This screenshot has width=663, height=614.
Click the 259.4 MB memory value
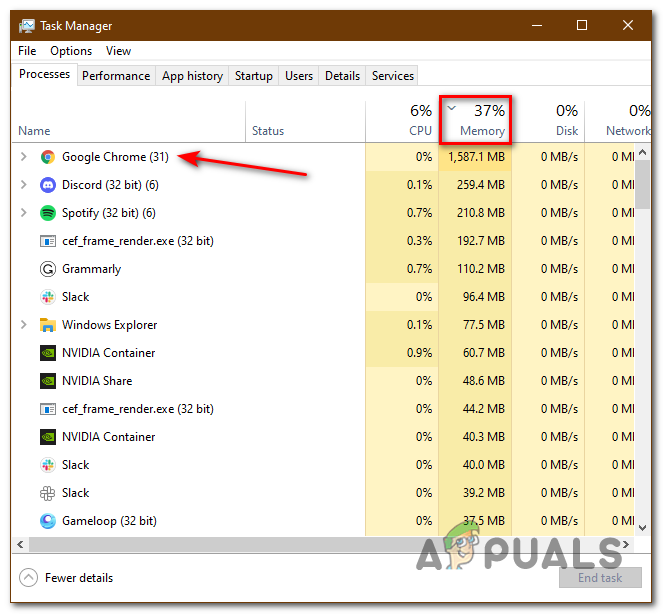point(481,185)
